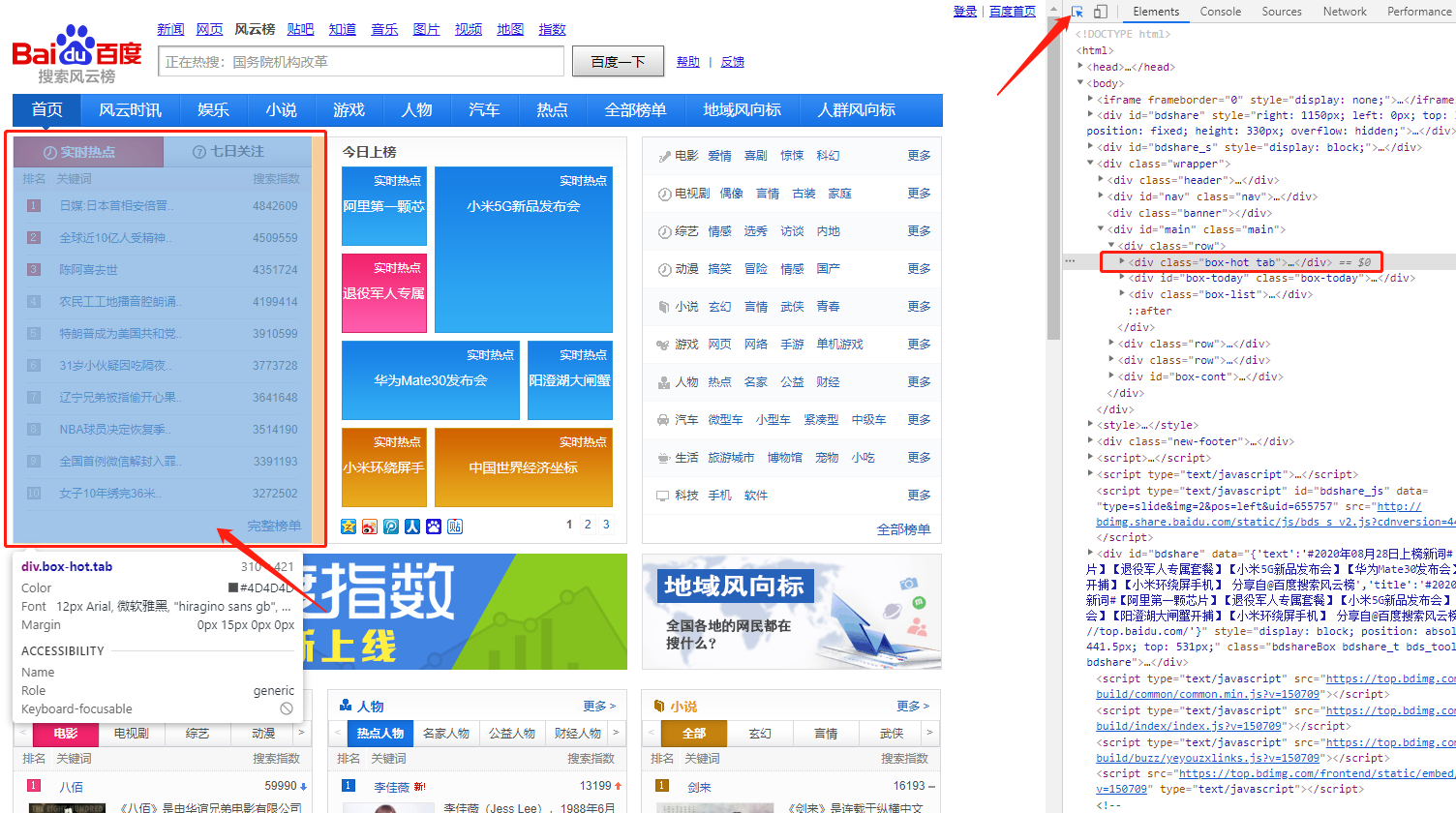Expand the div id="nav" node
The width and height of the screenshot is (1456, 813).
pos(1102,196)
